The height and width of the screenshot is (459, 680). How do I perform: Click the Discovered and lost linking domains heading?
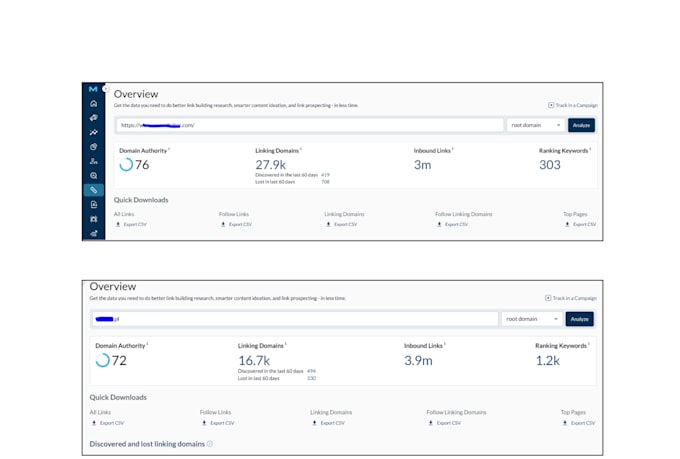[147, 444]
